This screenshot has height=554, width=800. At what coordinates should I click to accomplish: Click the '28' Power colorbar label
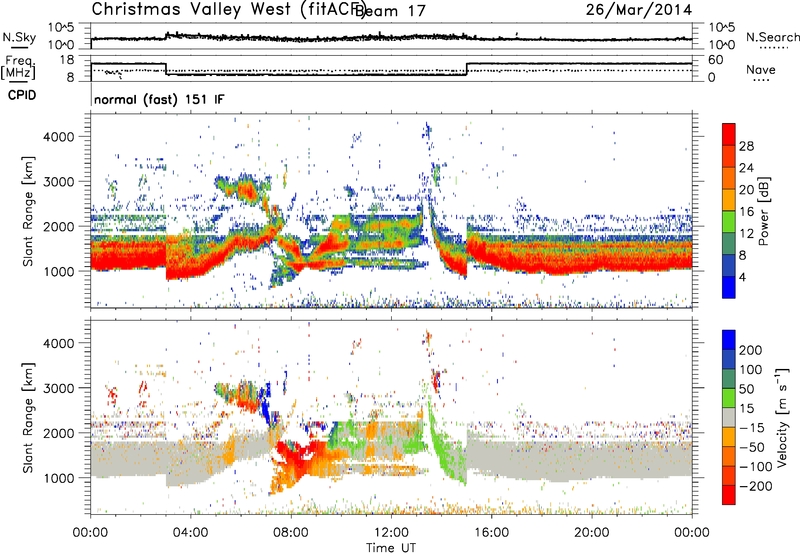point(746,146)
